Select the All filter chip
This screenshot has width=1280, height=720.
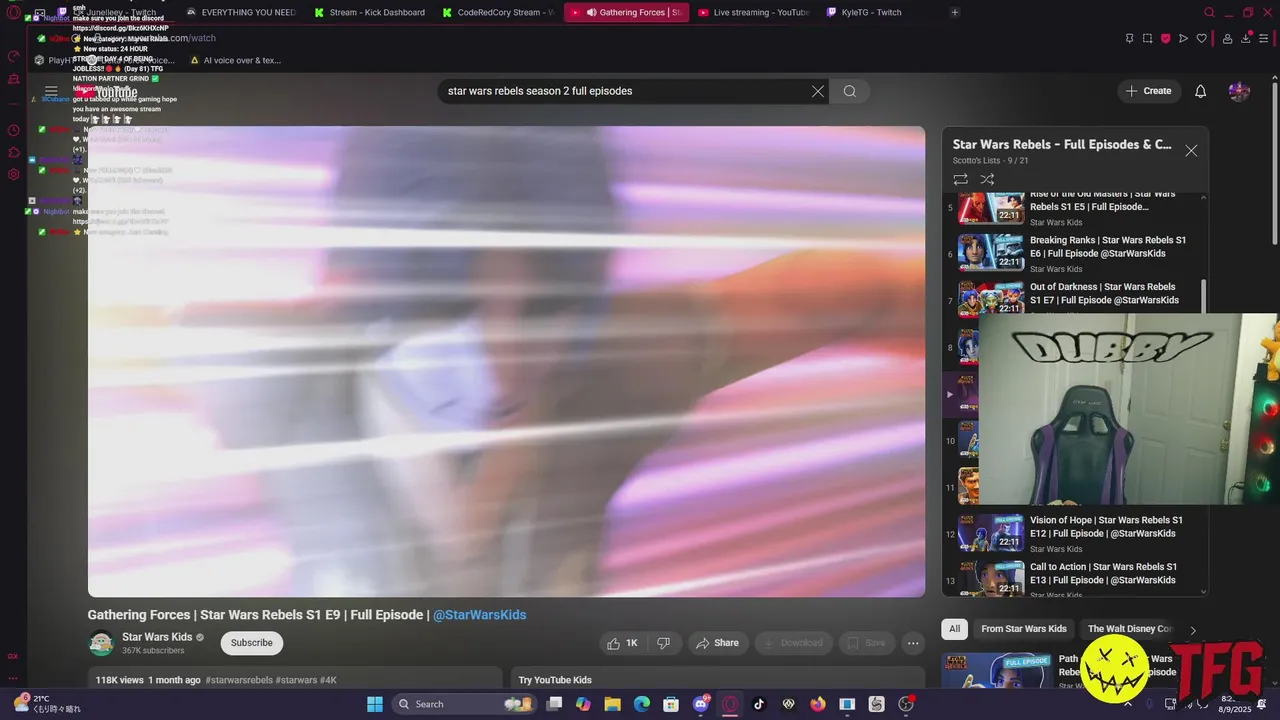point(955,629)
